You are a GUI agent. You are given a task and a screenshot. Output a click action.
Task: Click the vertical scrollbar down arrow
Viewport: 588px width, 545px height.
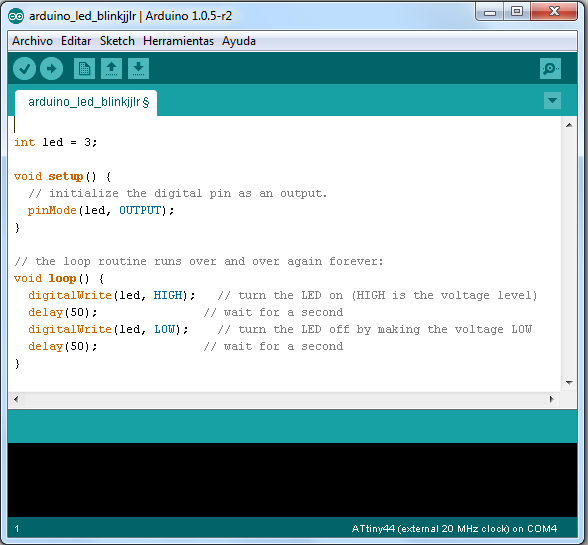[569, 383]
